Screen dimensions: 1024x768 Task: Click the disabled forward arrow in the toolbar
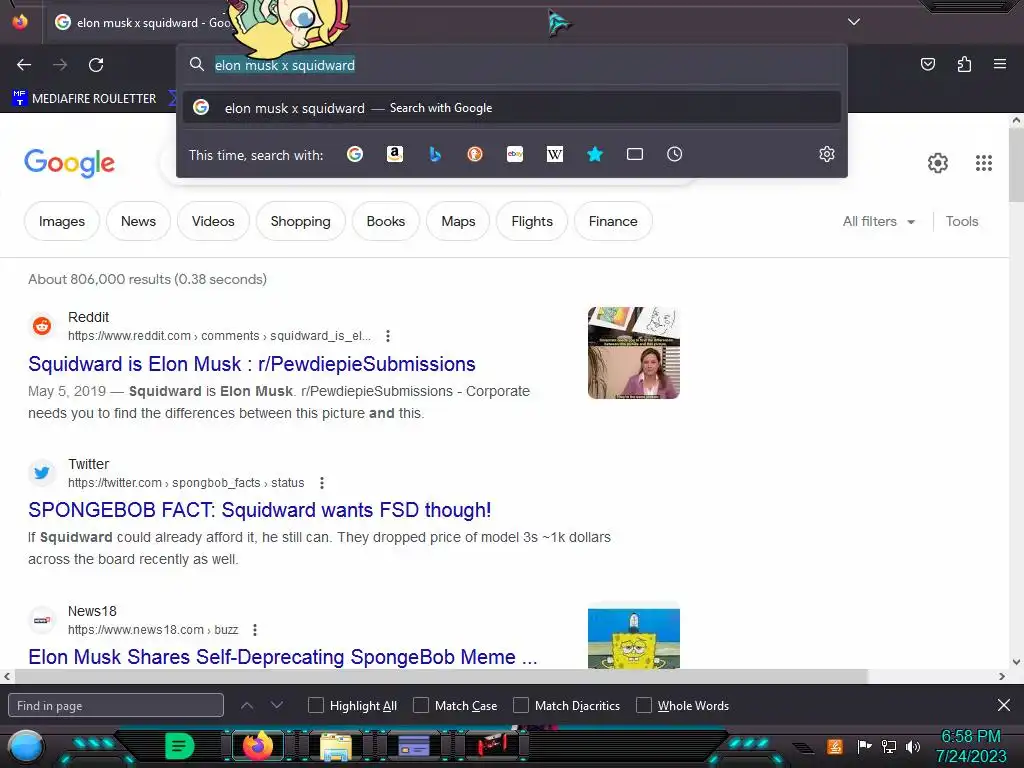pyautogui.click(x=60, y=65)
